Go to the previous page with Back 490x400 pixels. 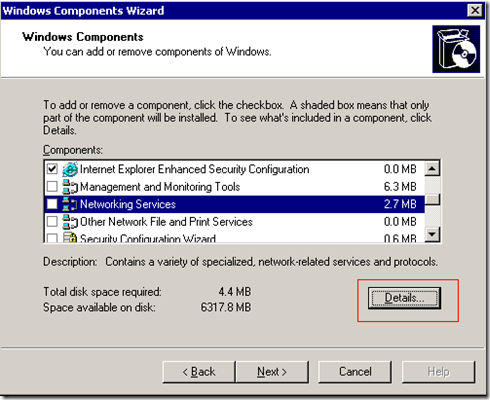(199, 372)
